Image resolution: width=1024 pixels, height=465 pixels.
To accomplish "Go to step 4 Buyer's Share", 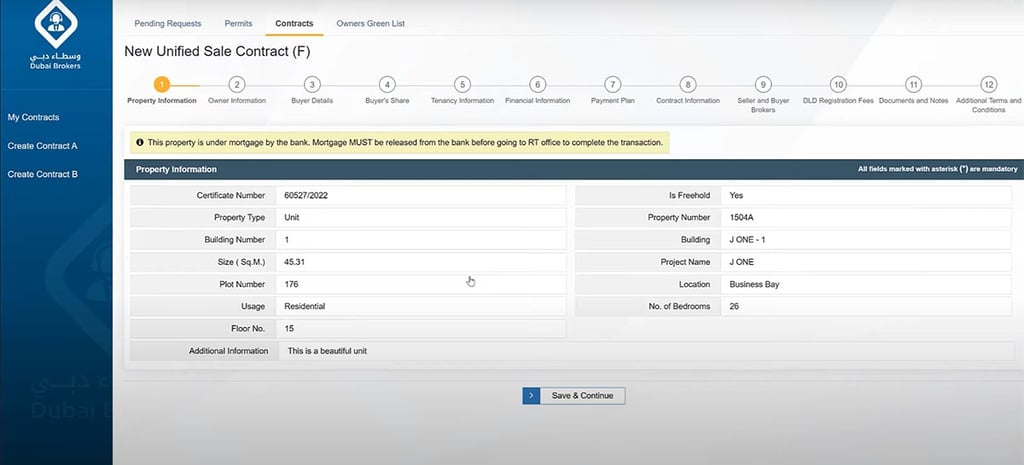I will (387, 85).
